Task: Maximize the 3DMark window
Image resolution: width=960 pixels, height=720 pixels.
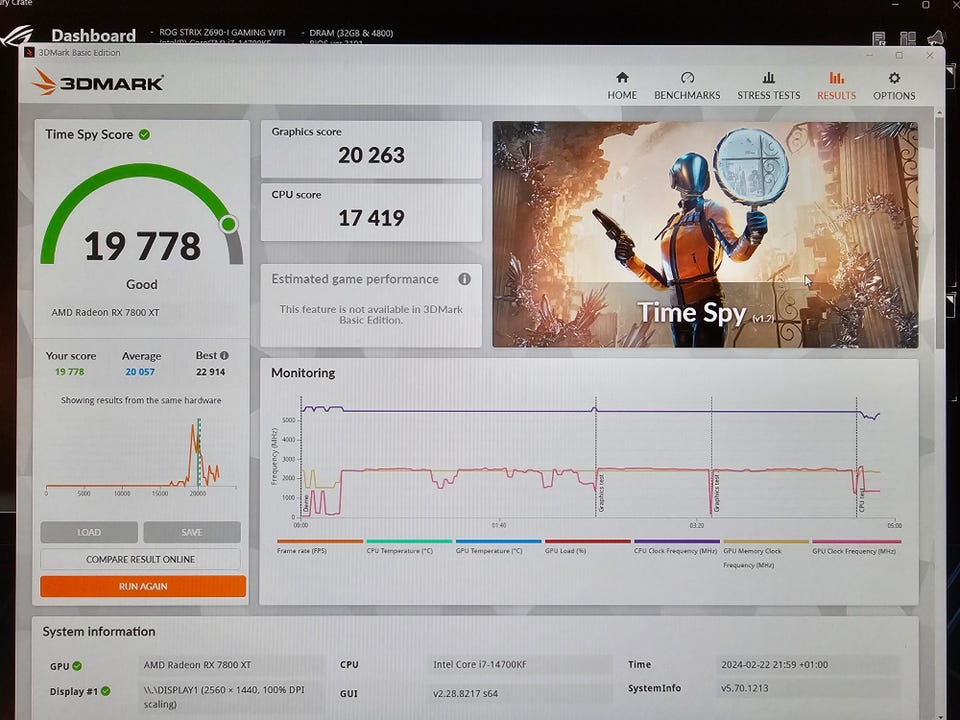Action: point(899,55)
